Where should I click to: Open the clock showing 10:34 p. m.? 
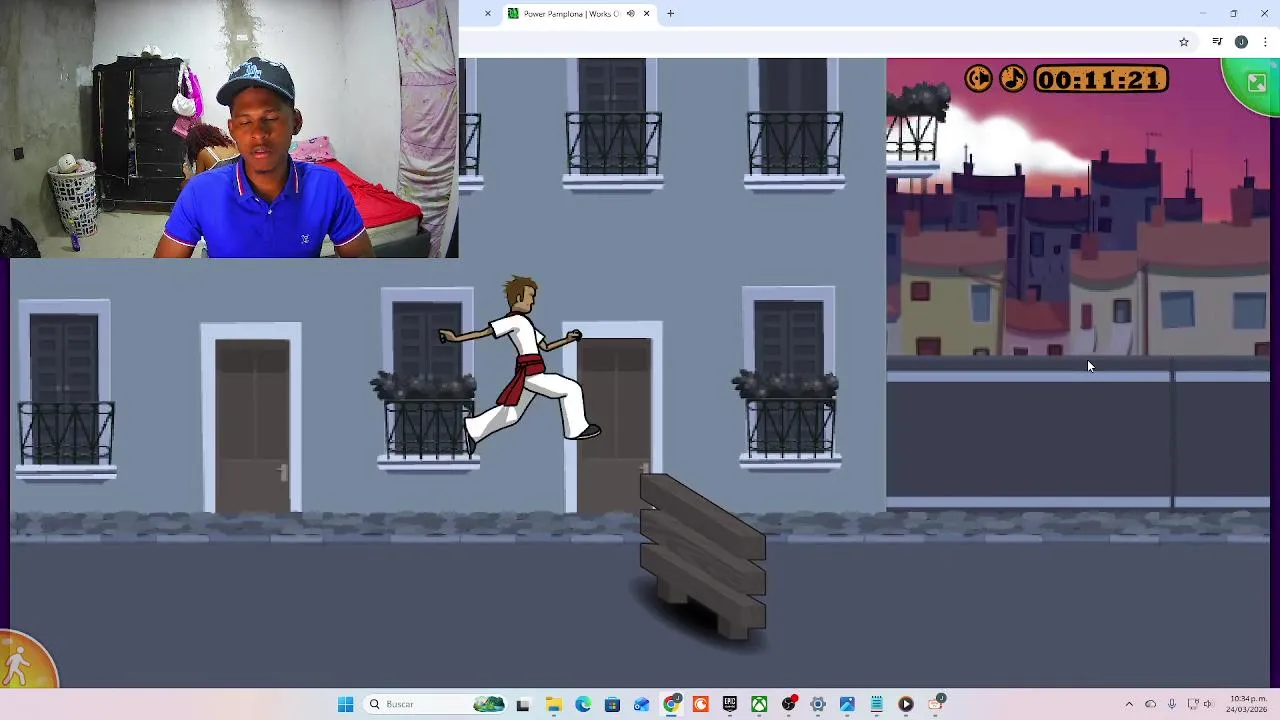pos(1248,704)
